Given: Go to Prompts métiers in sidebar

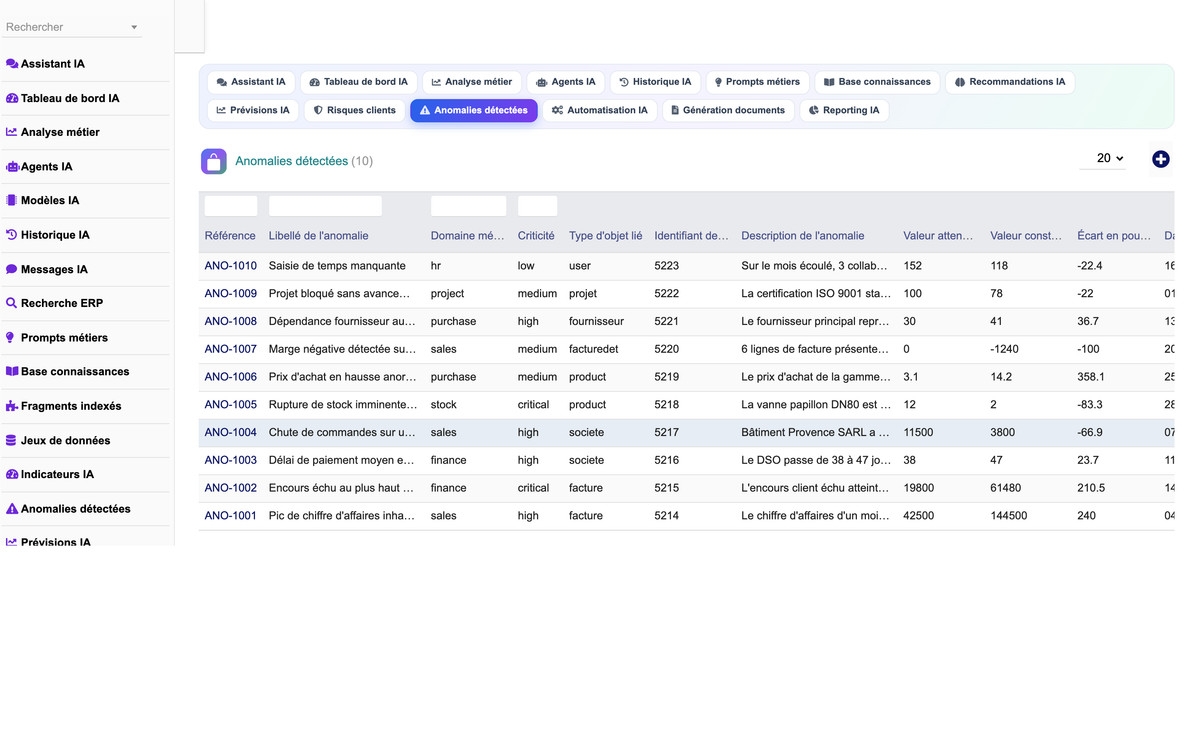Looking at the screenshot, I should [56, 338].
